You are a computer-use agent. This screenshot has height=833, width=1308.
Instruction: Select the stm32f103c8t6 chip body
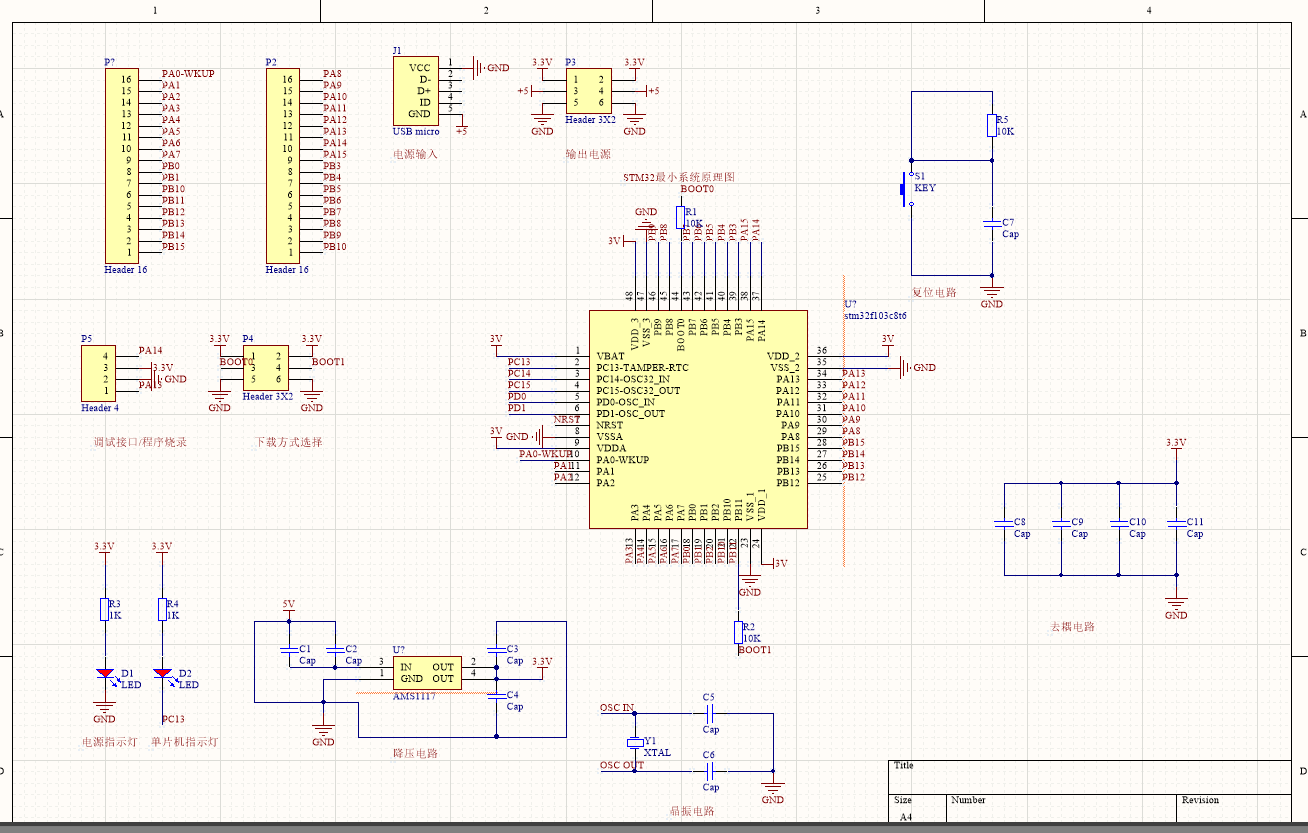click(x=698, y=419)
